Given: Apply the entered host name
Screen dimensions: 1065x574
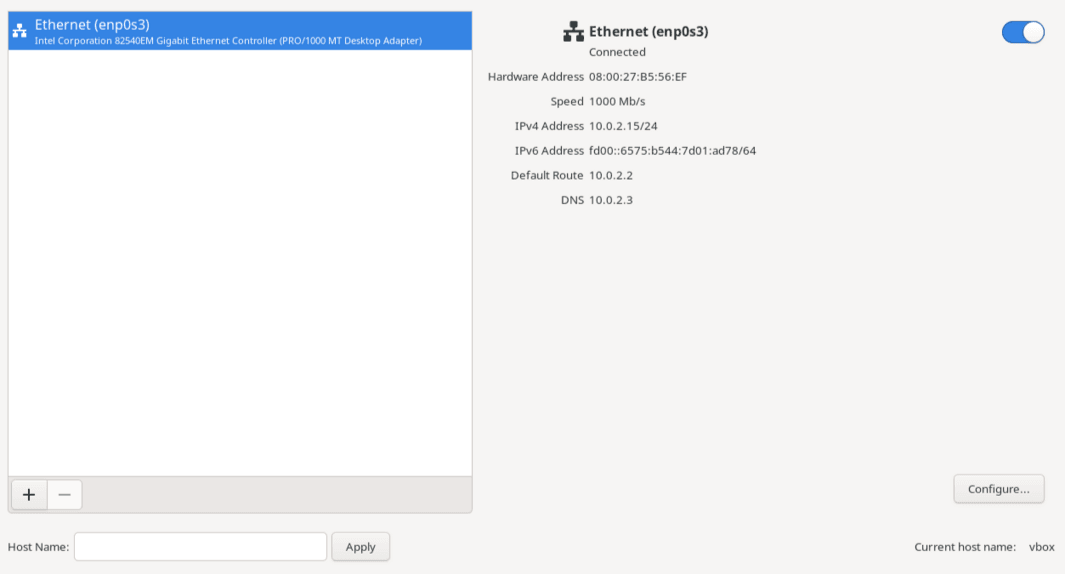Looking at the screenshot, I should 360,547.
